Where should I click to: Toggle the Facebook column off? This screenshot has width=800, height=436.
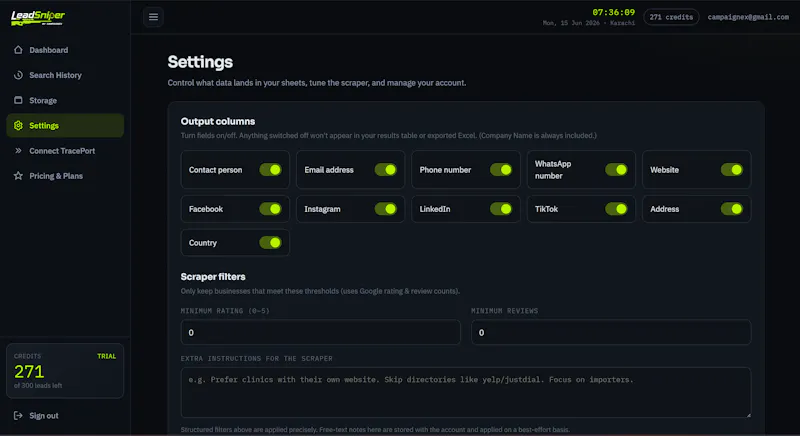coord(270,209)
